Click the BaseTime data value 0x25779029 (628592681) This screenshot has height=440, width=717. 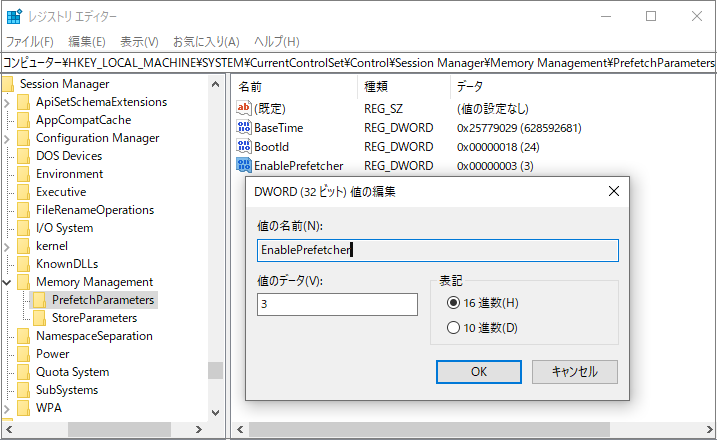(x=519, y=128)
